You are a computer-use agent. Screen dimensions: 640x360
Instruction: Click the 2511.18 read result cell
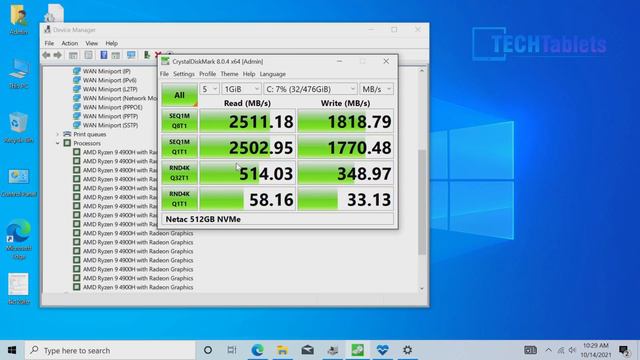(247, 121)
